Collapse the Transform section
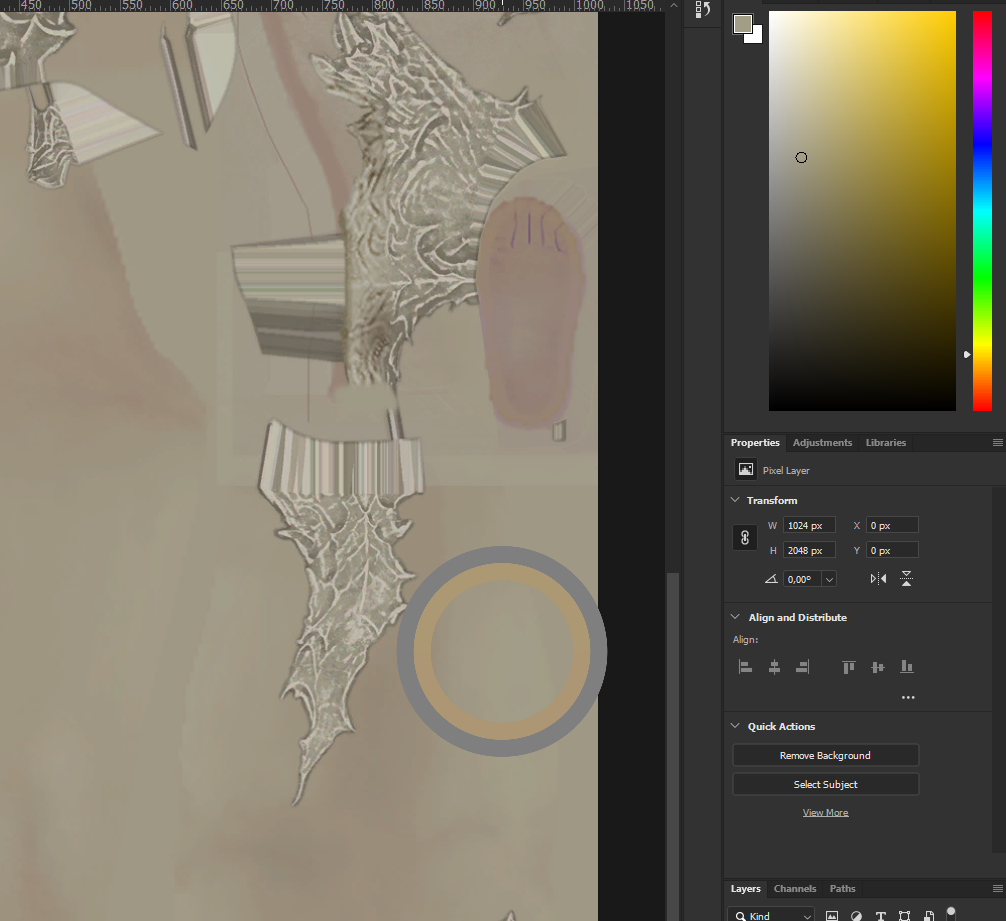The image size is (1006, 921). tap(735, 500)
